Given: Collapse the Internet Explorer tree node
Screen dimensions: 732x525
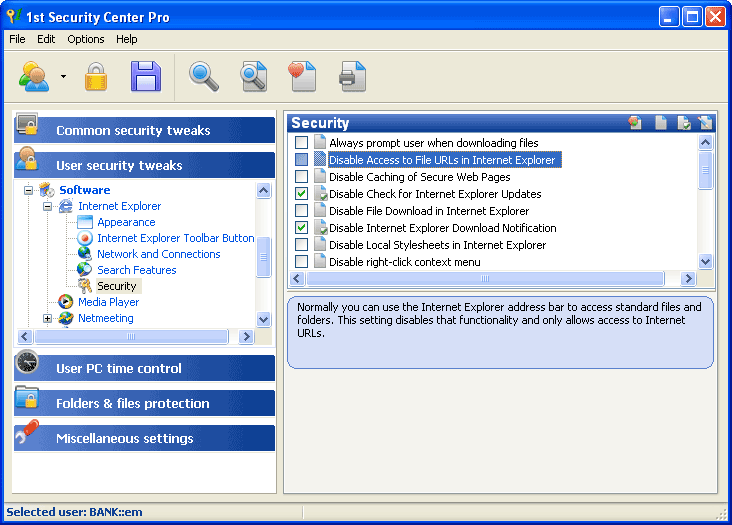Looking at the screenshot, I should (48, 206).
